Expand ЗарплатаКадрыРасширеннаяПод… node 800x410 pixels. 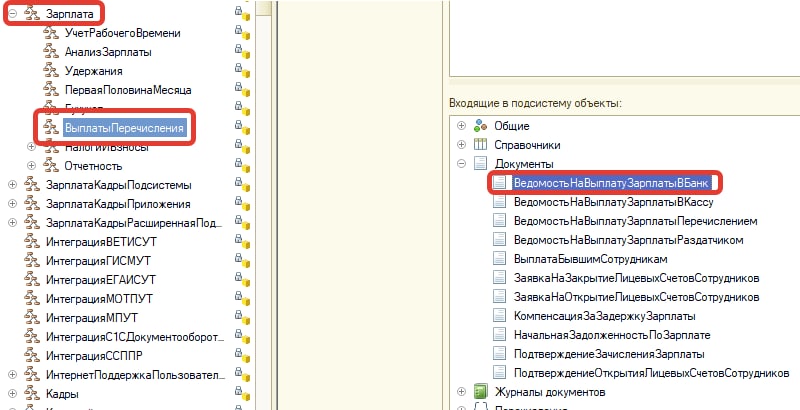(x=13, y=223)
